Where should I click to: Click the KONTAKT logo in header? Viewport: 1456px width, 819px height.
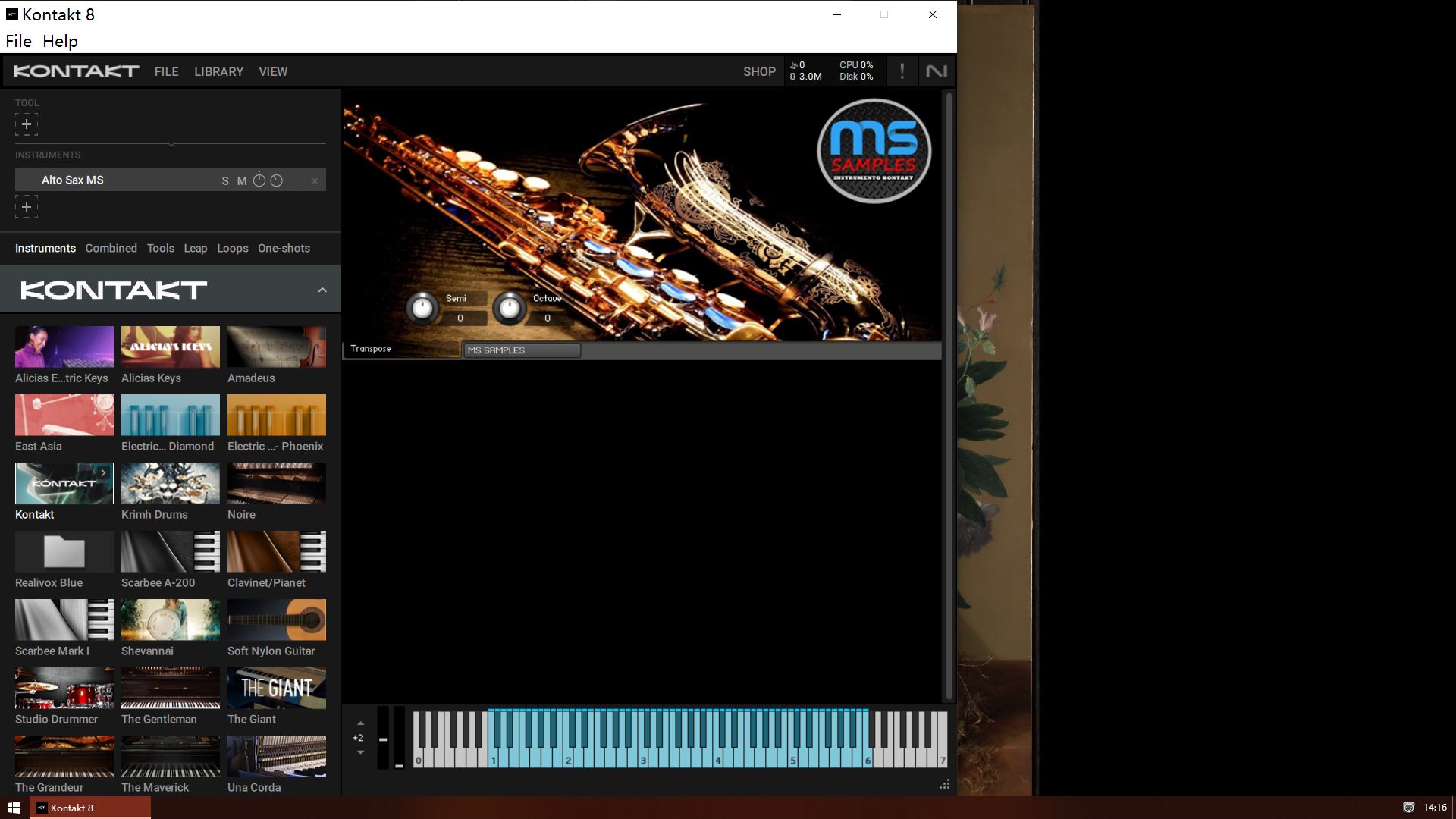[x=76, y=71]
